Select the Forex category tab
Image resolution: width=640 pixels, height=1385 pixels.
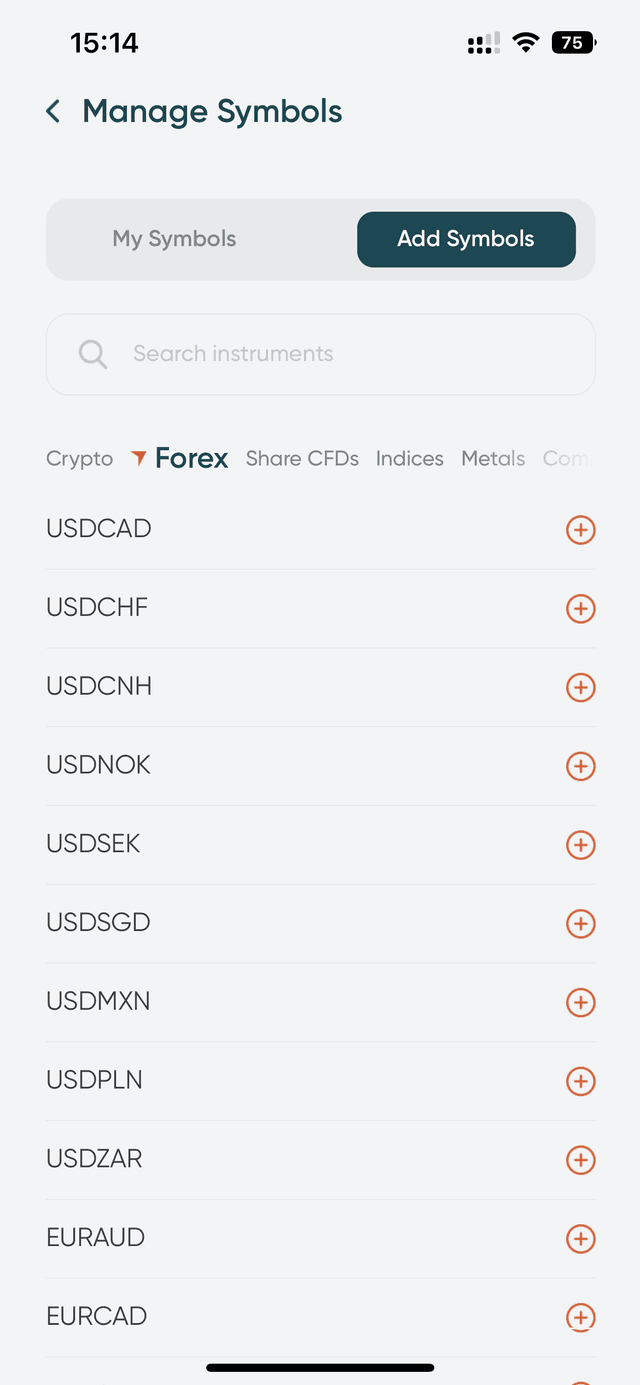(191, 459)
